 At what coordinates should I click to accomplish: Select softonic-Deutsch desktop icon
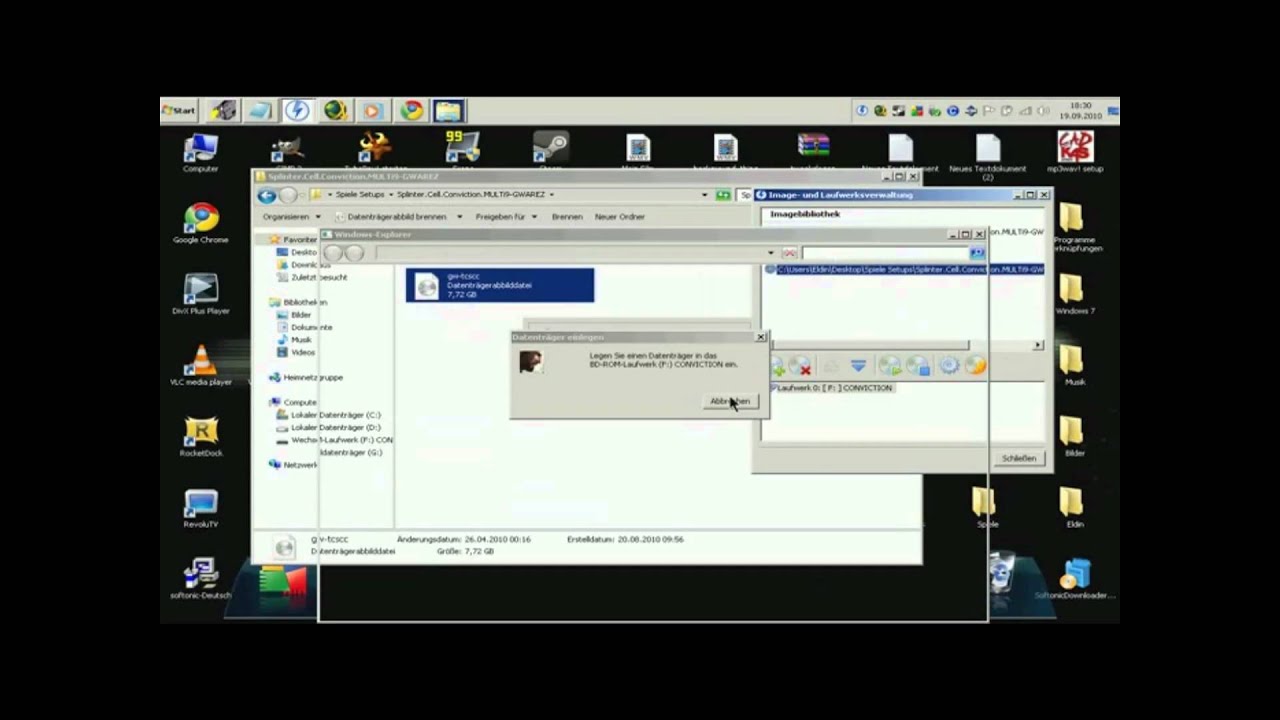[x=201, y=578]
